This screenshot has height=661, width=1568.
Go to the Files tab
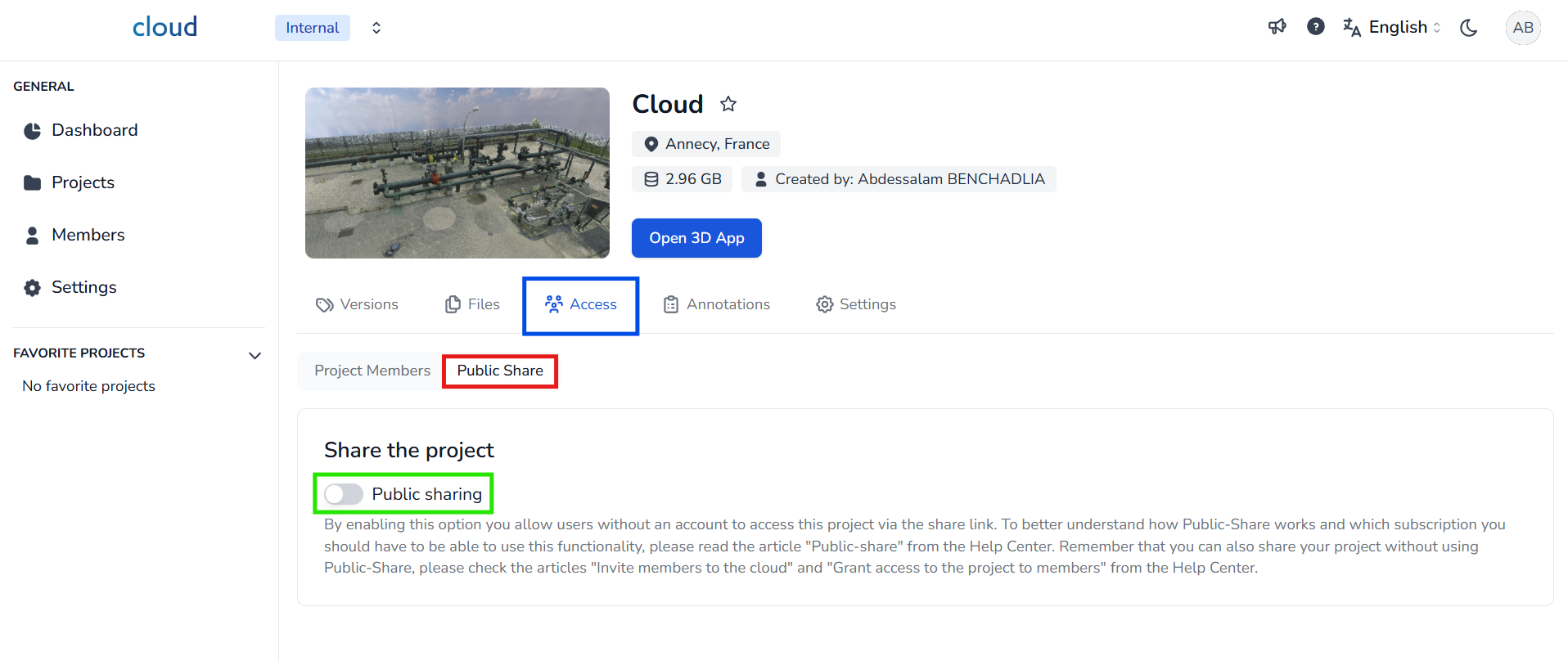pos(473,304)
